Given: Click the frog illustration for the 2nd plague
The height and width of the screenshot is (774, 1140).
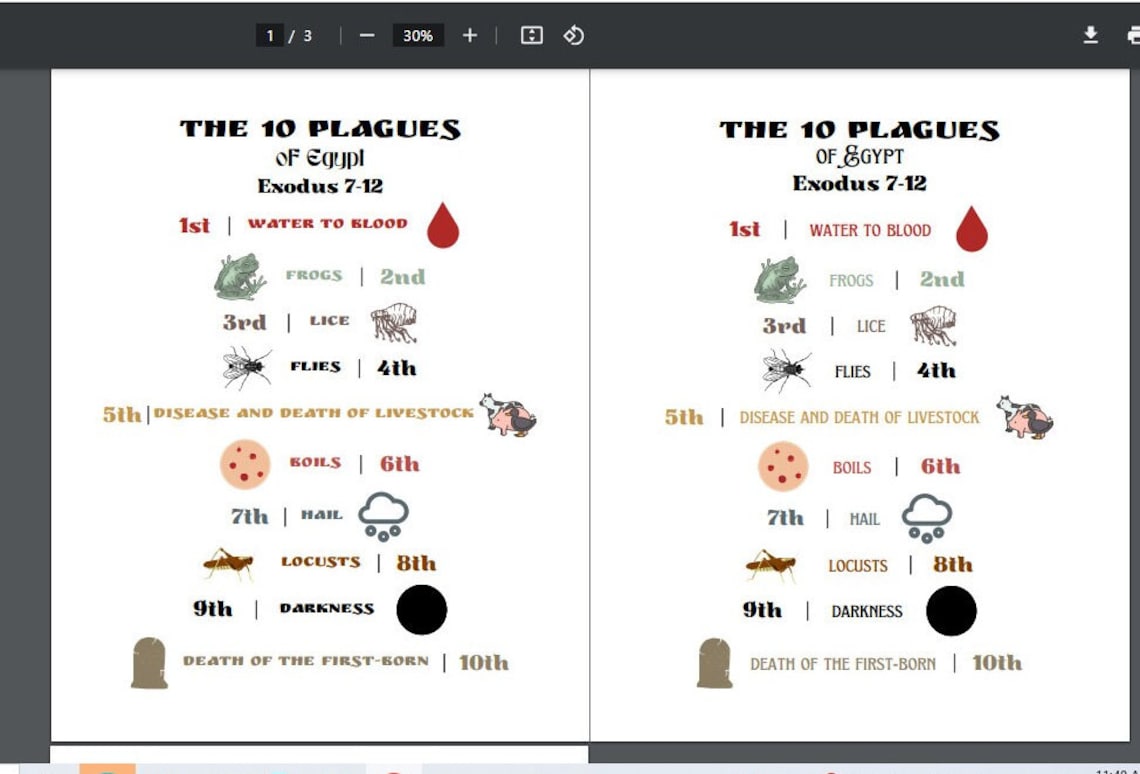Looking at the screenshot, I should (239, 274).
